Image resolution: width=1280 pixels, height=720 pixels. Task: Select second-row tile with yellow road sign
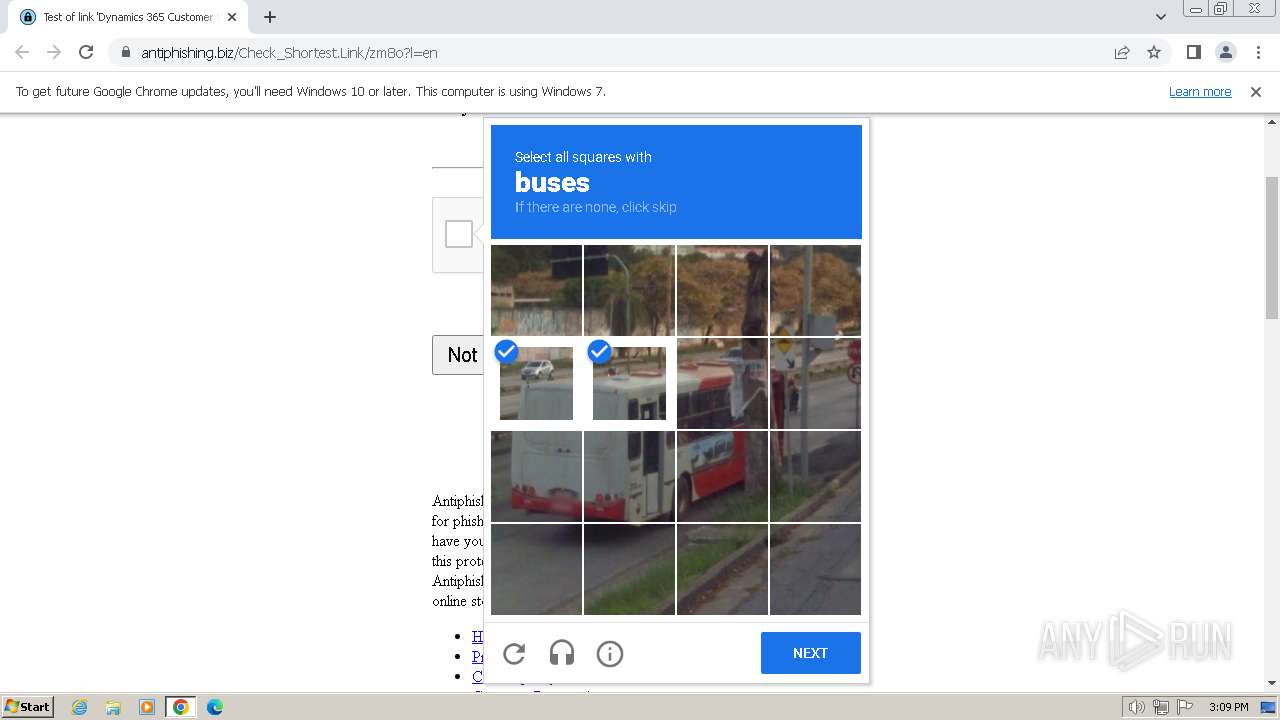(815, 383)
